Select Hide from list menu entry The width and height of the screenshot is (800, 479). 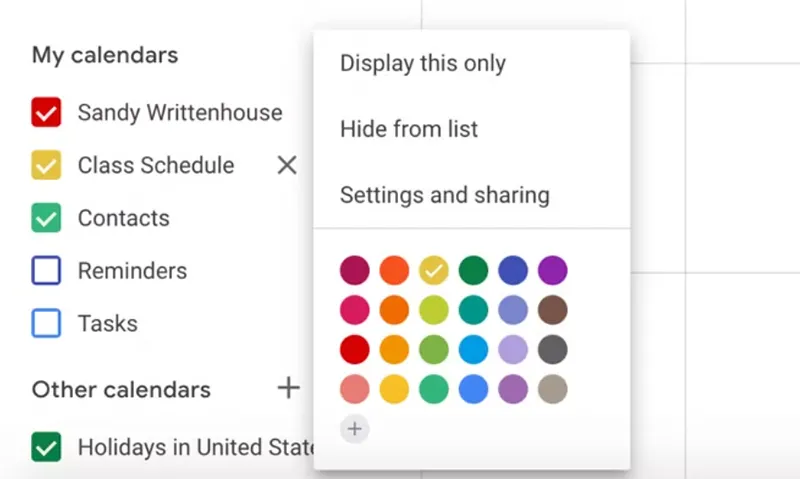(x=409, y=129)
